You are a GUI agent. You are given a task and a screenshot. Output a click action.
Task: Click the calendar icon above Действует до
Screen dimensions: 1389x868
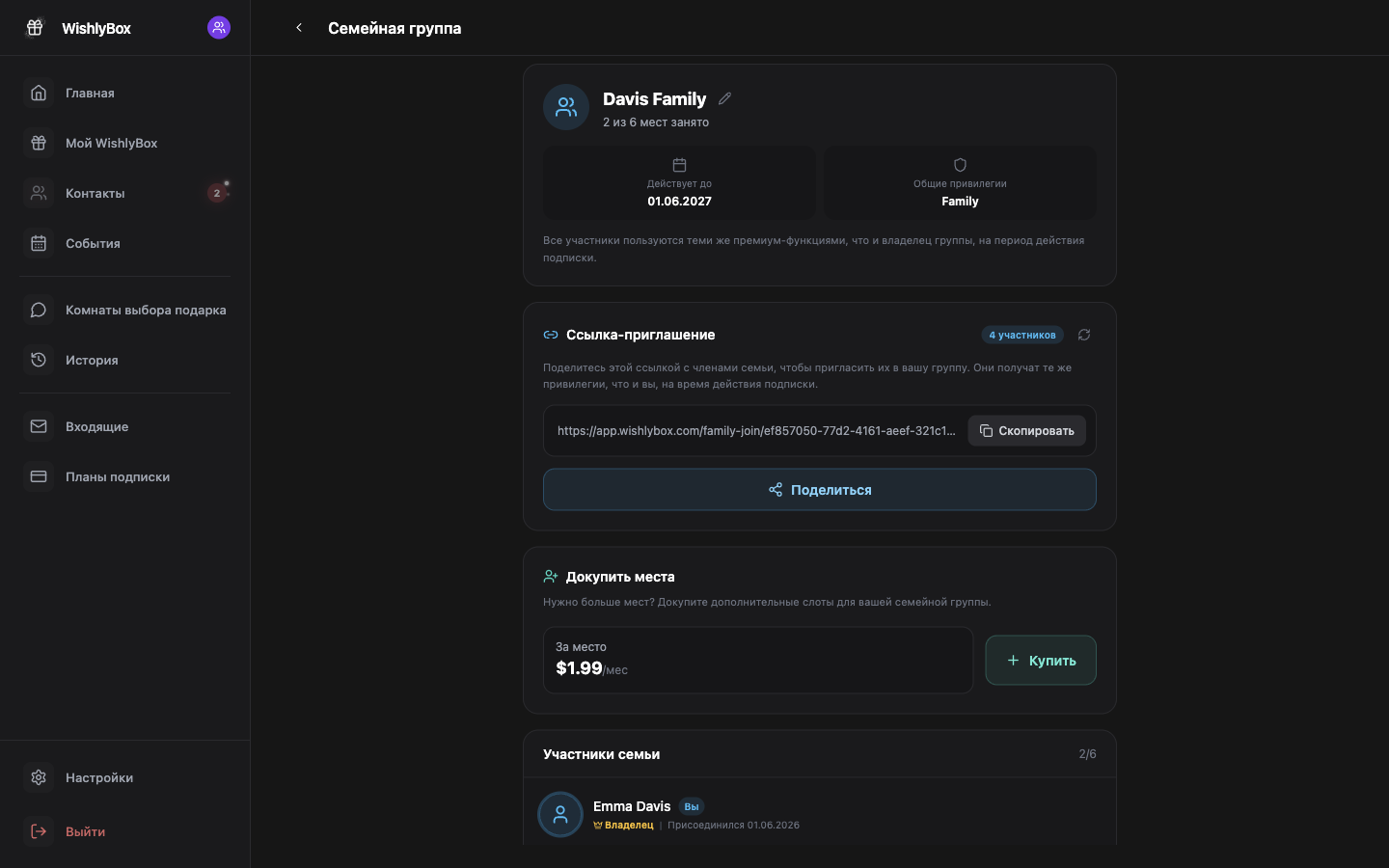click(x=679, y=165)
